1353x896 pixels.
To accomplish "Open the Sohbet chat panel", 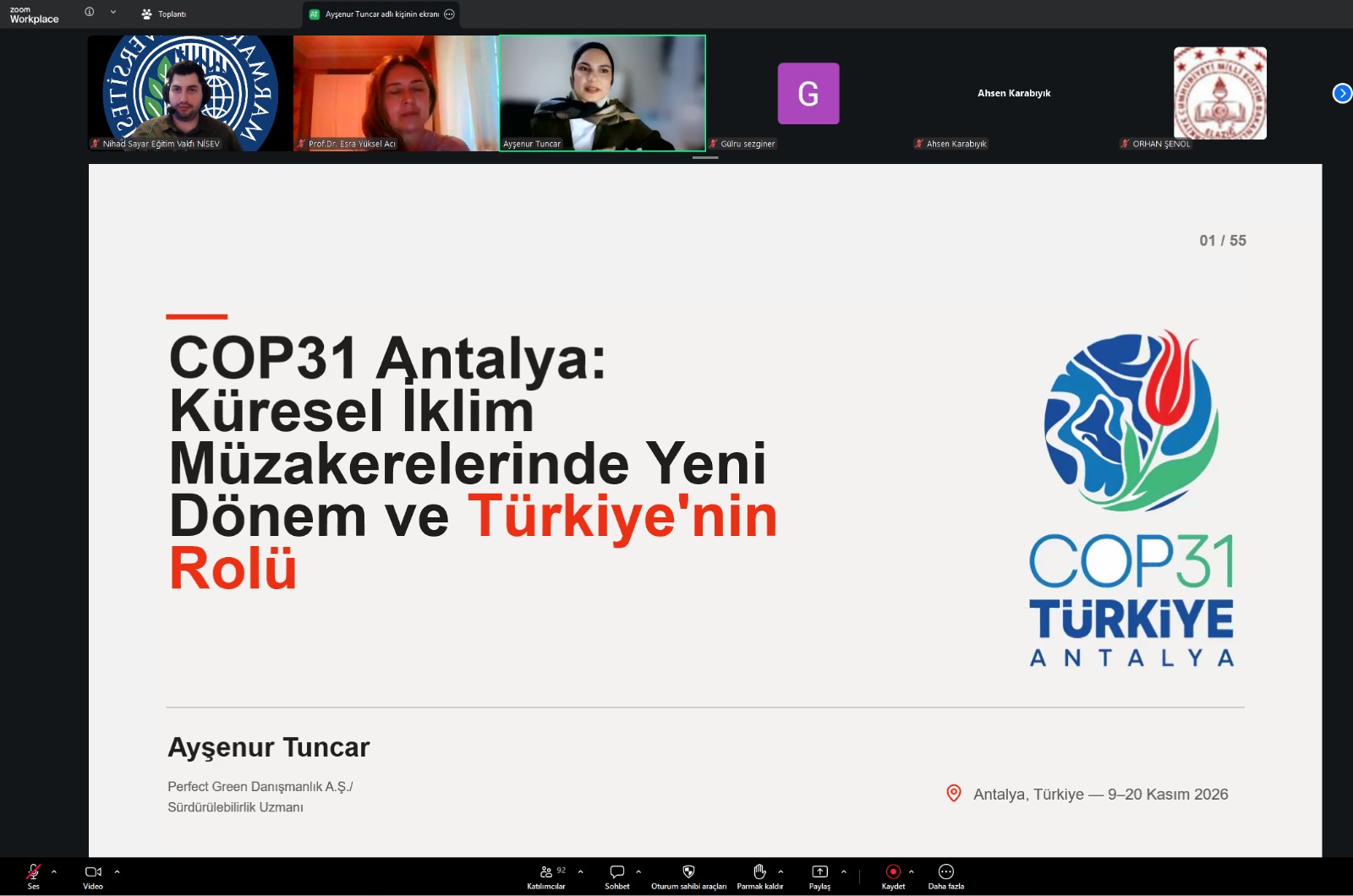I will point(617,877).
